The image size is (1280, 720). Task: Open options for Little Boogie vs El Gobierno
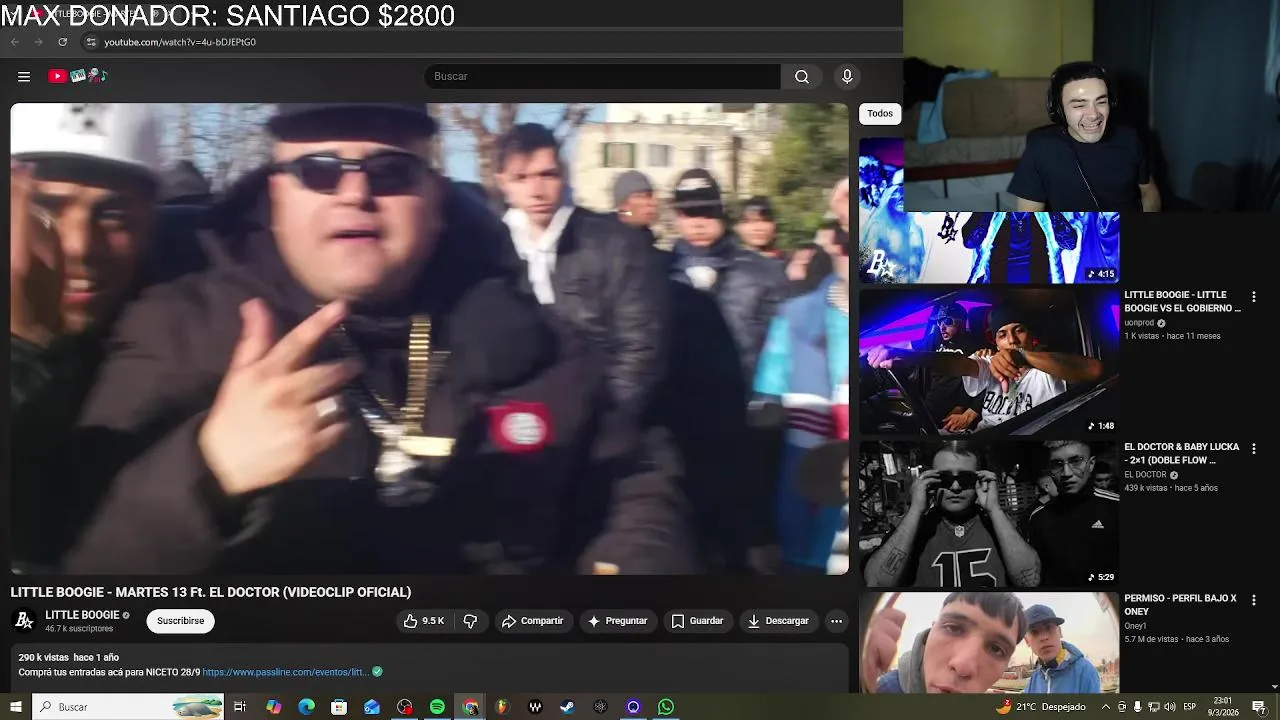click(1253, 297)
